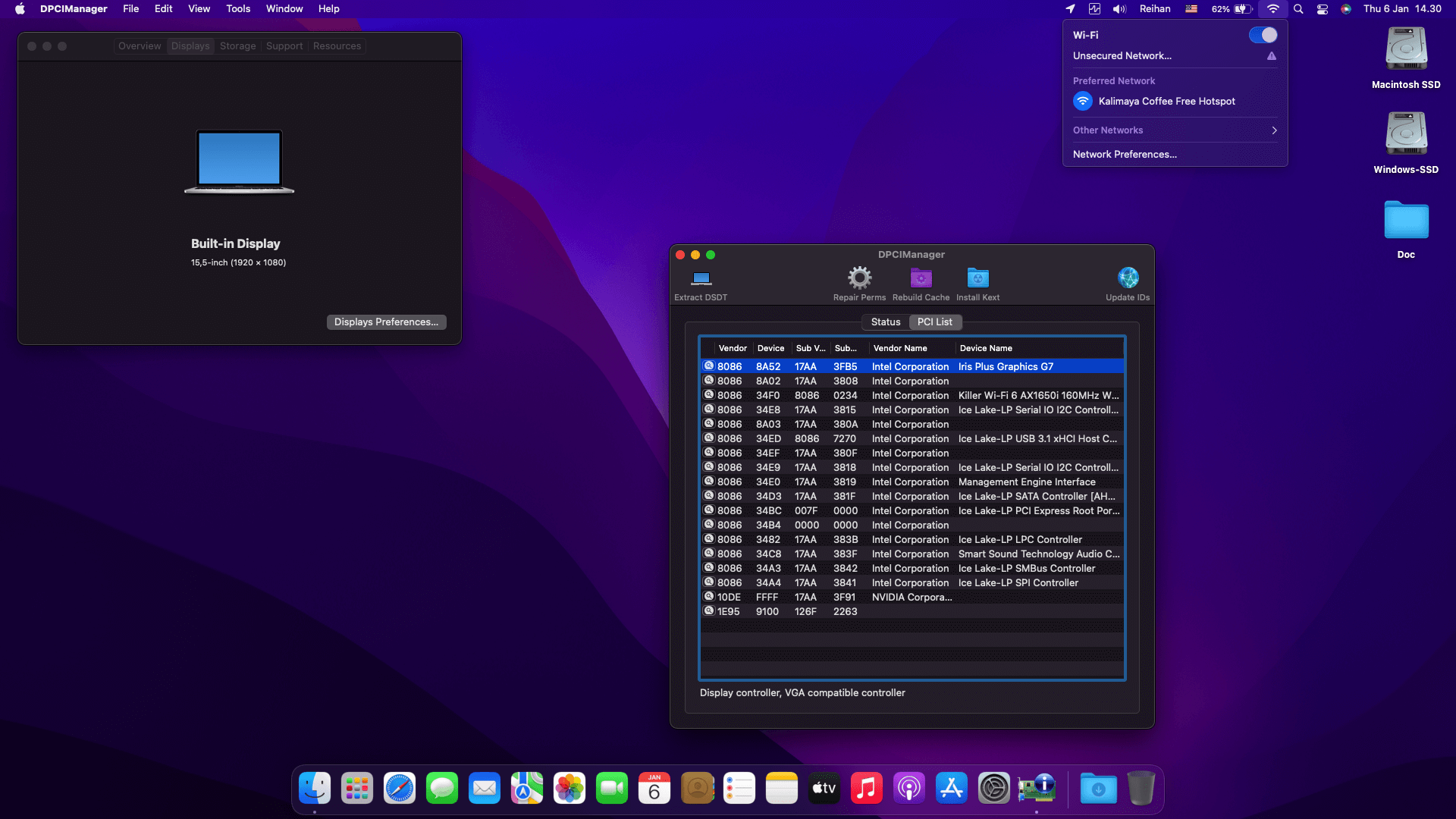The image size is (1456, 819).
Task: Open the Apple menu
Action: point(20,9)
